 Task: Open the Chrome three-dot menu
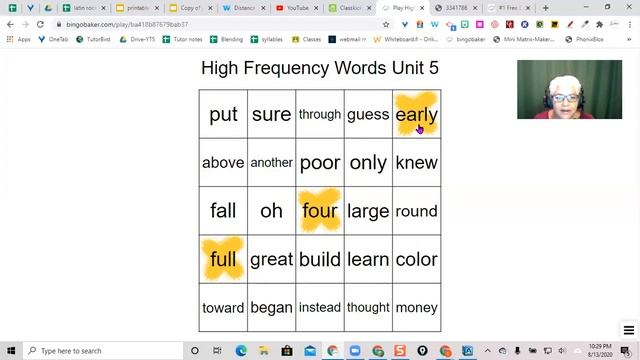[x=630, y=24]
